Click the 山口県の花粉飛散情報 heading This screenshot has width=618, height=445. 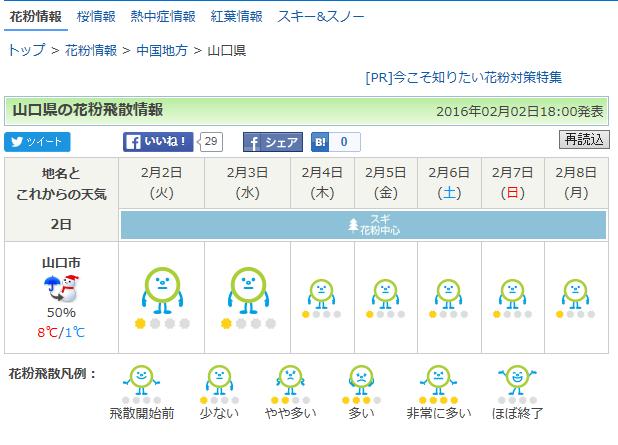click(87, 110)
